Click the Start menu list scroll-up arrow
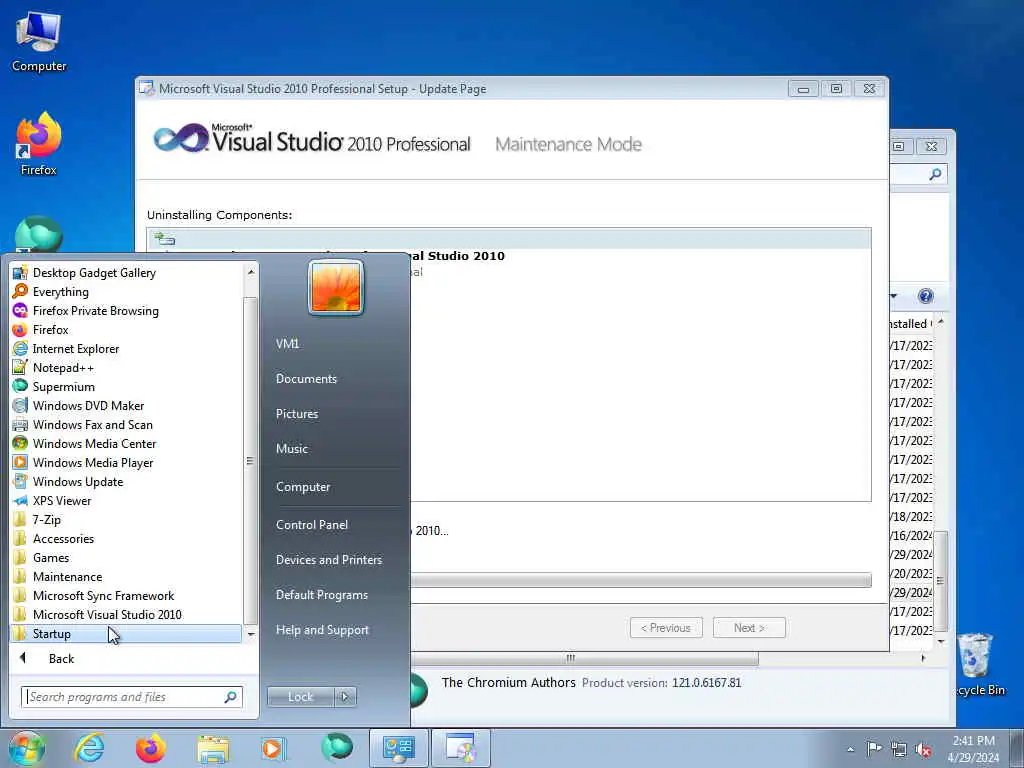Viewport: 1024px width, 768px height. click(x=251, y=272)
